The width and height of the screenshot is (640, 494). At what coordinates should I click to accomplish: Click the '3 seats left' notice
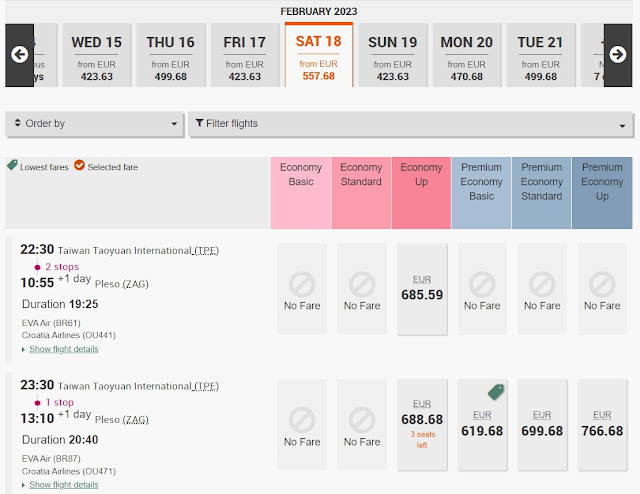[423, 440]
